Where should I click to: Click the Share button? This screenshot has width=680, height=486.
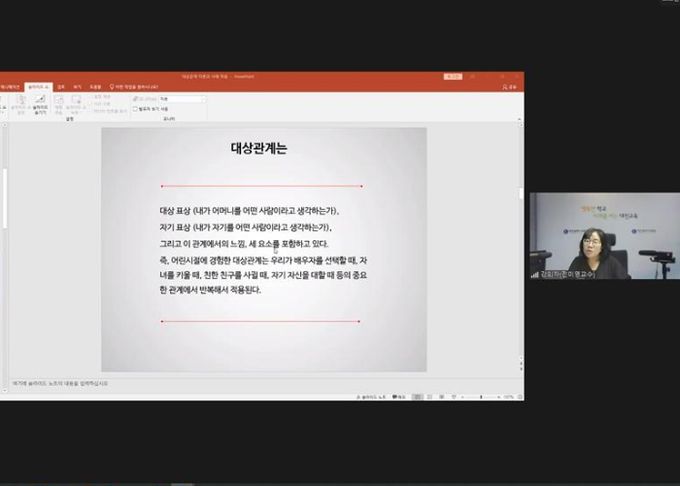(509, 87)
